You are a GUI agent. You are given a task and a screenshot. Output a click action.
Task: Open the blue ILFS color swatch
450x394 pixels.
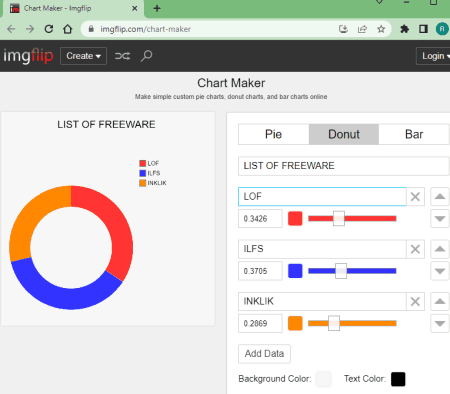pos(295,271)
